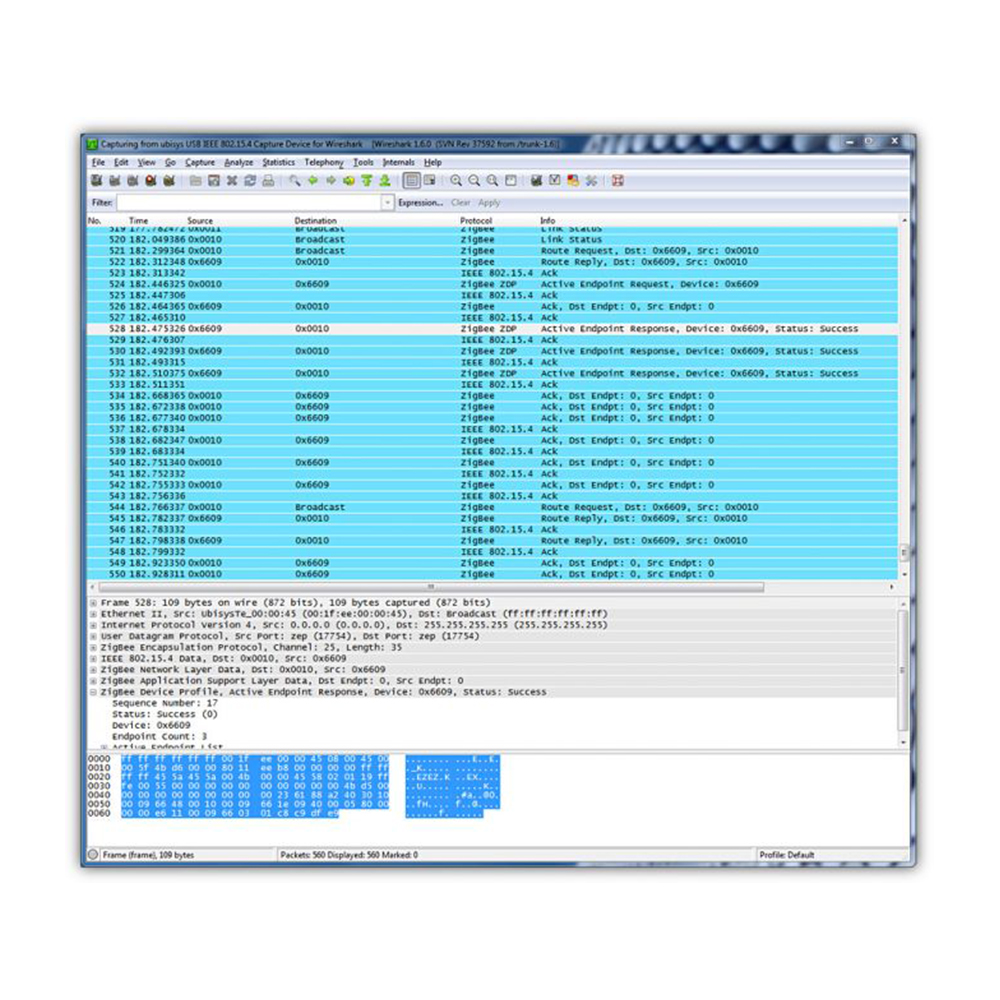
Task: Open the Telephony menu
Action: (324, 163)
